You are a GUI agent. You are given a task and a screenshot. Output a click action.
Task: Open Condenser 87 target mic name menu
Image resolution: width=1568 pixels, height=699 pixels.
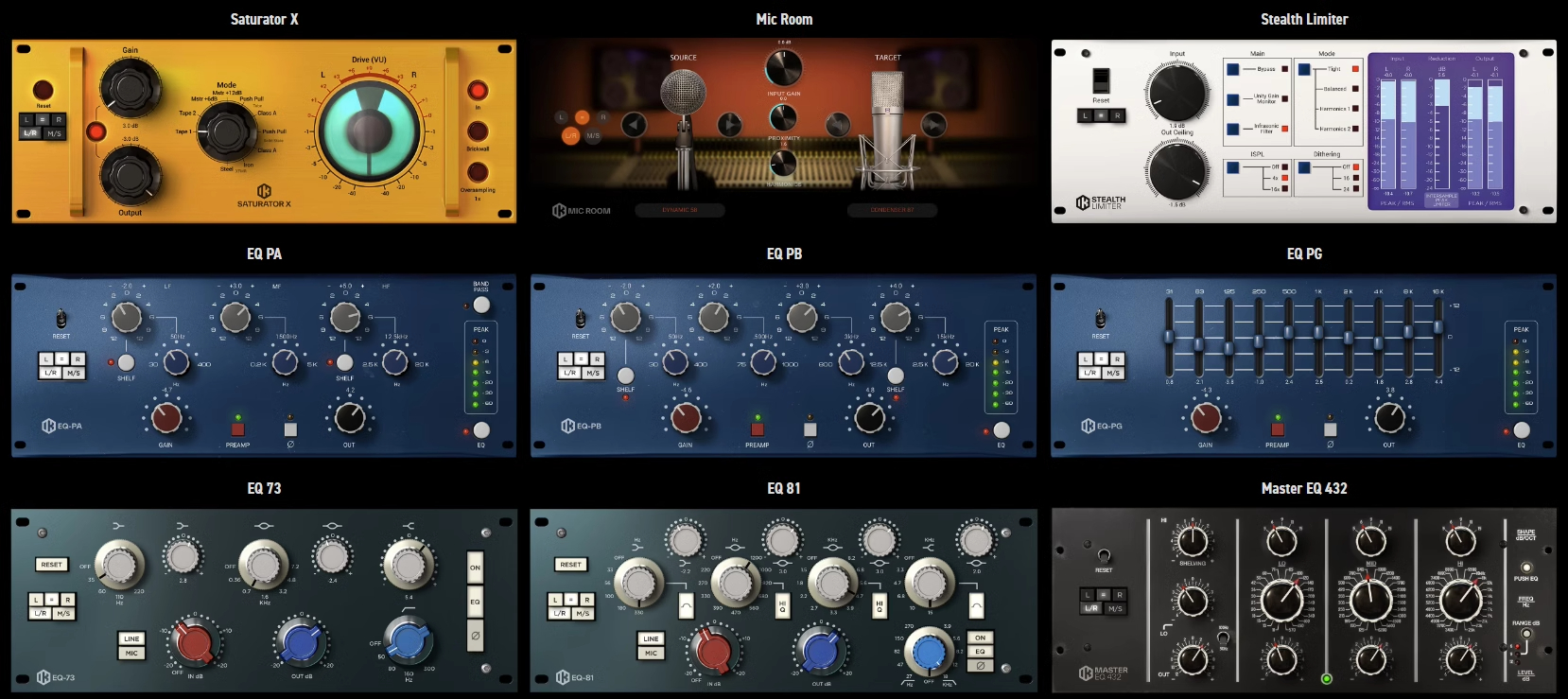pos(892,210)
